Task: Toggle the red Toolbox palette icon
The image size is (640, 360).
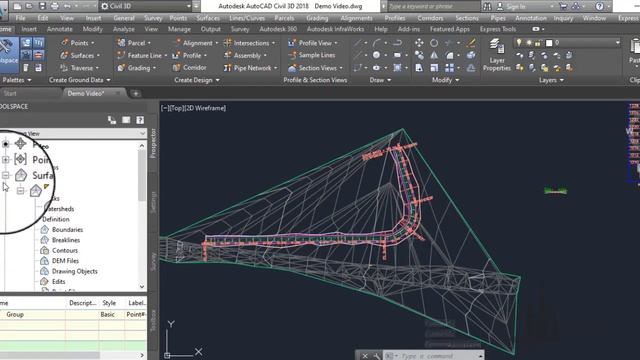Action: [38, 55]
